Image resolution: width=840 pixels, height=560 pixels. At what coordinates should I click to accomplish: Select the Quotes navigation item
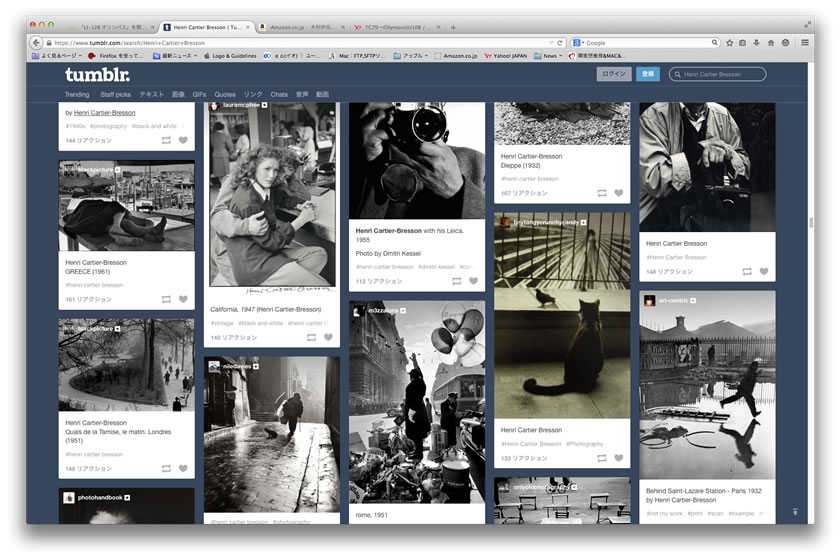pos(225,94)
